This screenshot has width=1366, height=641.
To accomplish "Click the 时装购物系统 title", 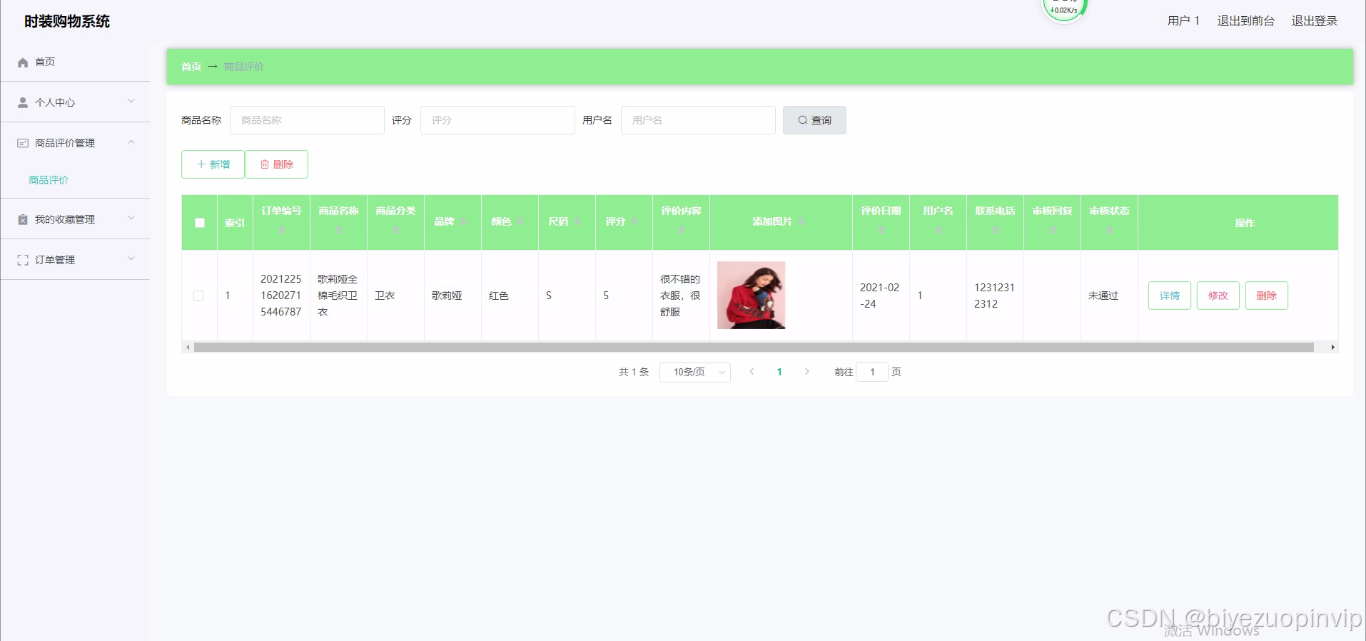I will pyautogui.click(x=67, y=21).
